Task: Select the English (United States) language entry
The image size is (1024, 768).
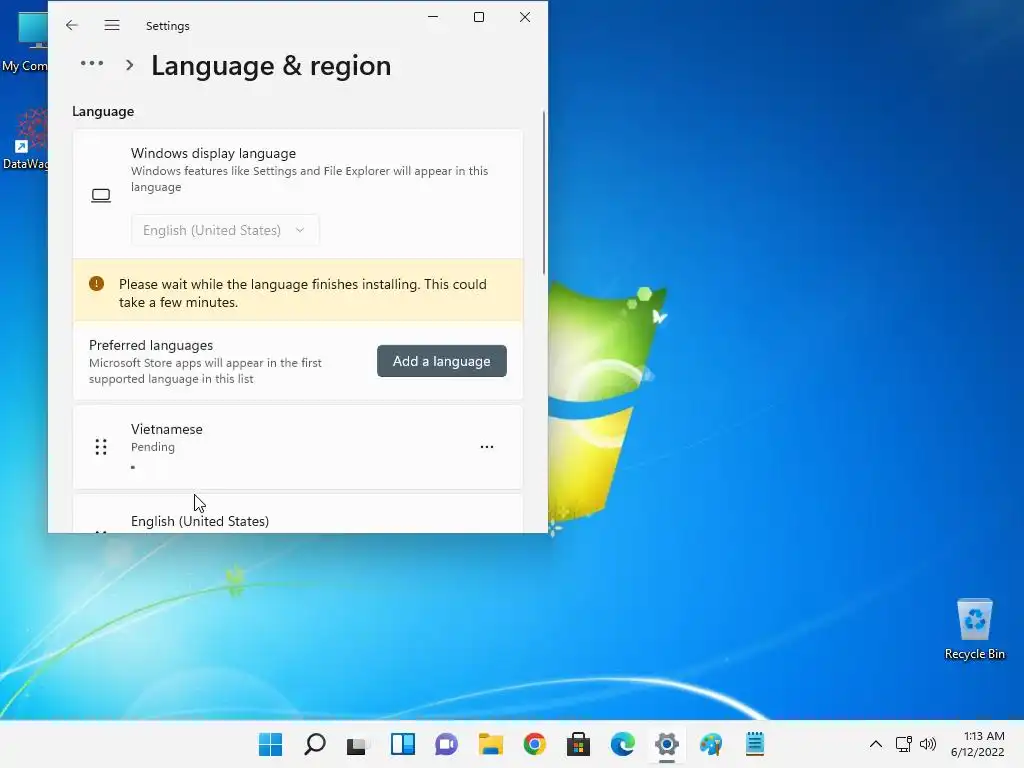Action: tap(298, 515)
